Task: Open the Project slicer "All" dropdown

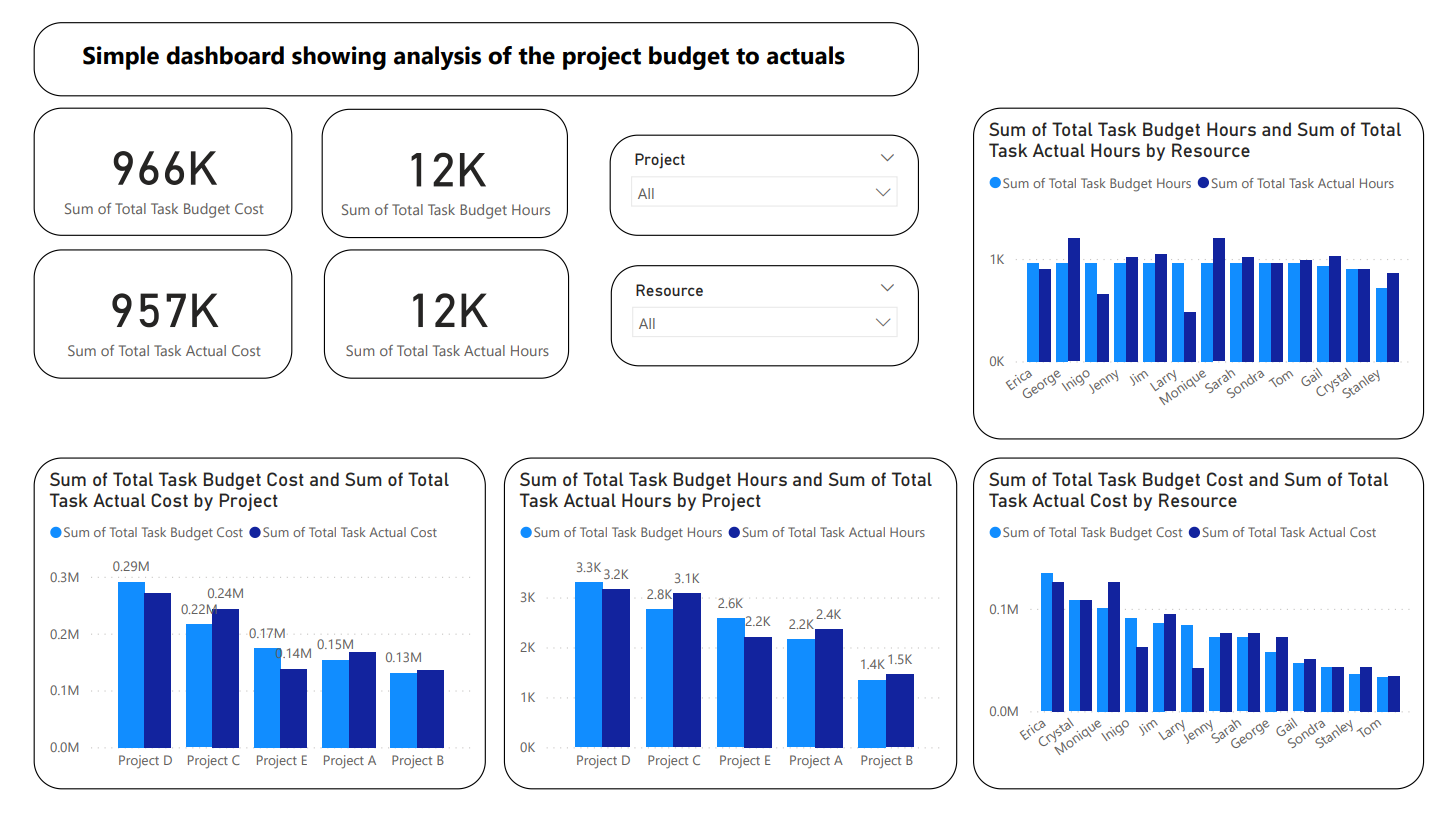Action: click(764, 193)
